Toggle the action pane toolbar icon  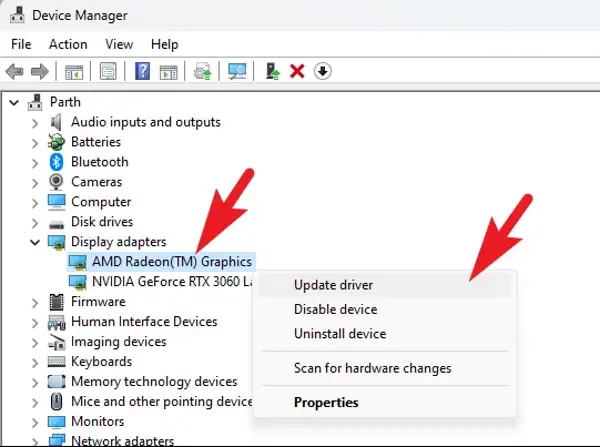(168, 72)
